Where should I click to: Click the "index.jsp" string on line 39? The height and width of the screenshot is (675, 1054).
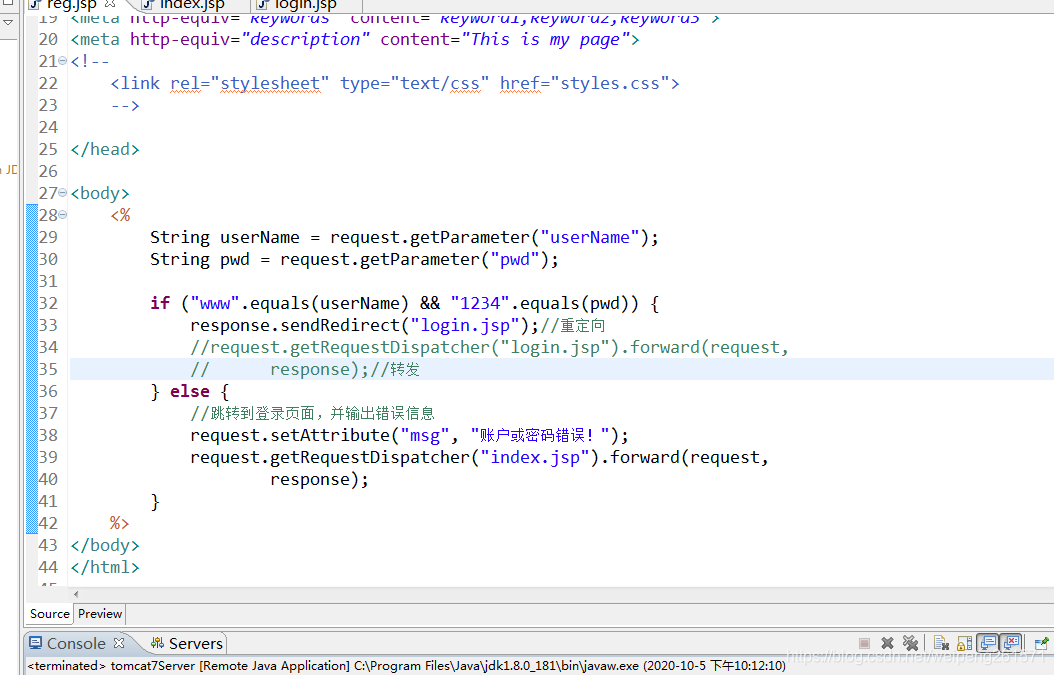tap(534, 458)
